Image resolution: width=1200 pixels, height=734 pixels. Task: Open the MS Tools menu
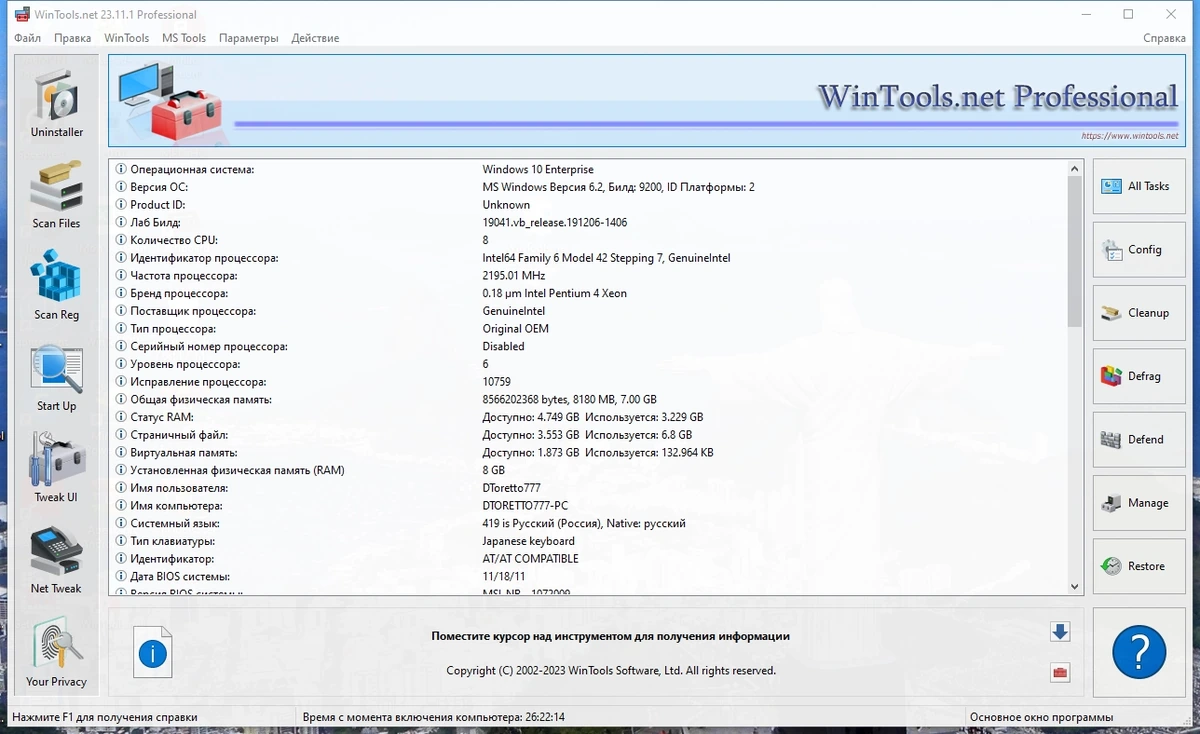point(184,38)
